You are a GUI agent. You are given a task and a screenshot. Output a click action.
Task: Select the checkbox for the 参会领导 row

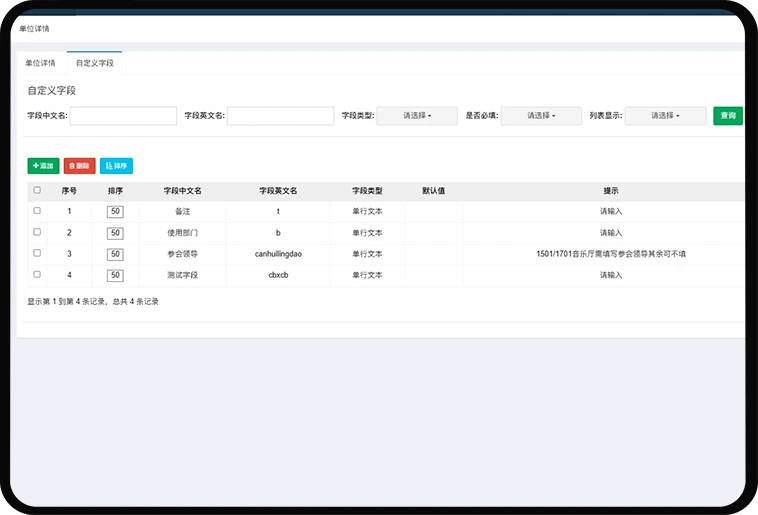tap(37, 253)
